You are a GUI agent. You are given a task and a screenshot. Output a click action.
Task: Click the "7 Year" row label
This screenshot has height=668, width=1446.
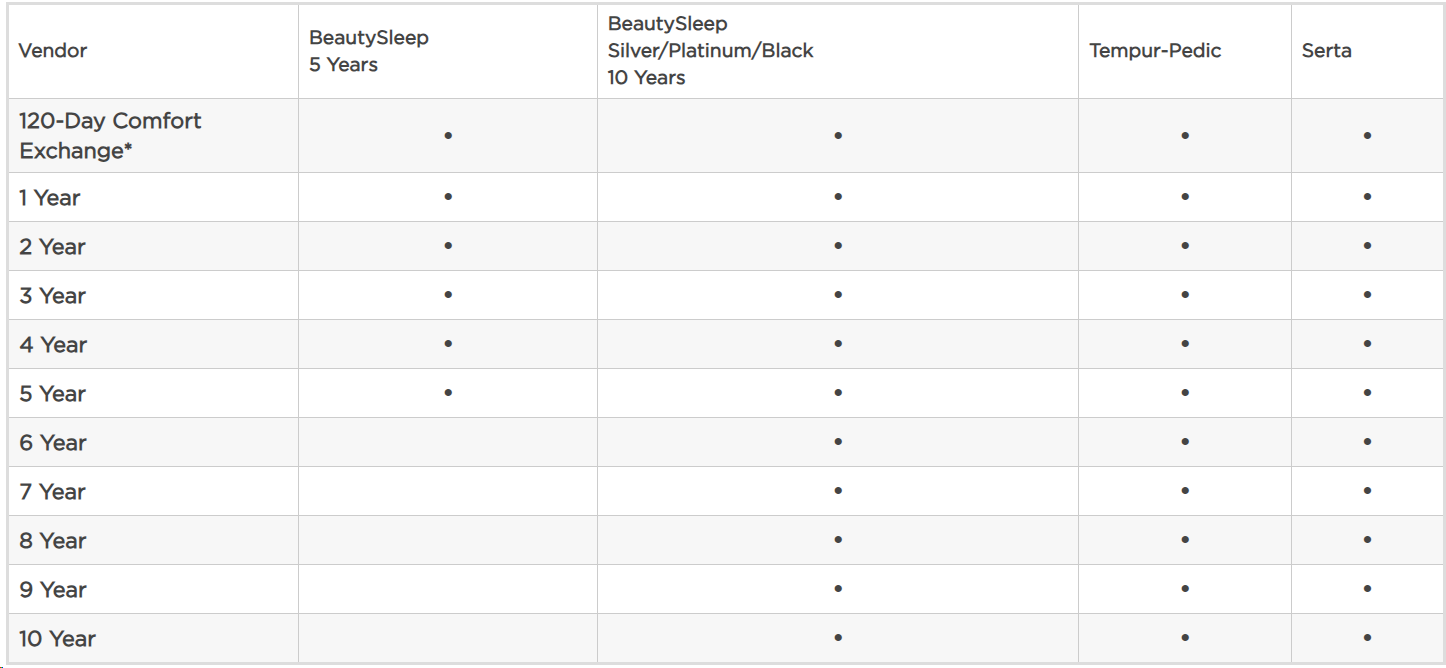52,492
